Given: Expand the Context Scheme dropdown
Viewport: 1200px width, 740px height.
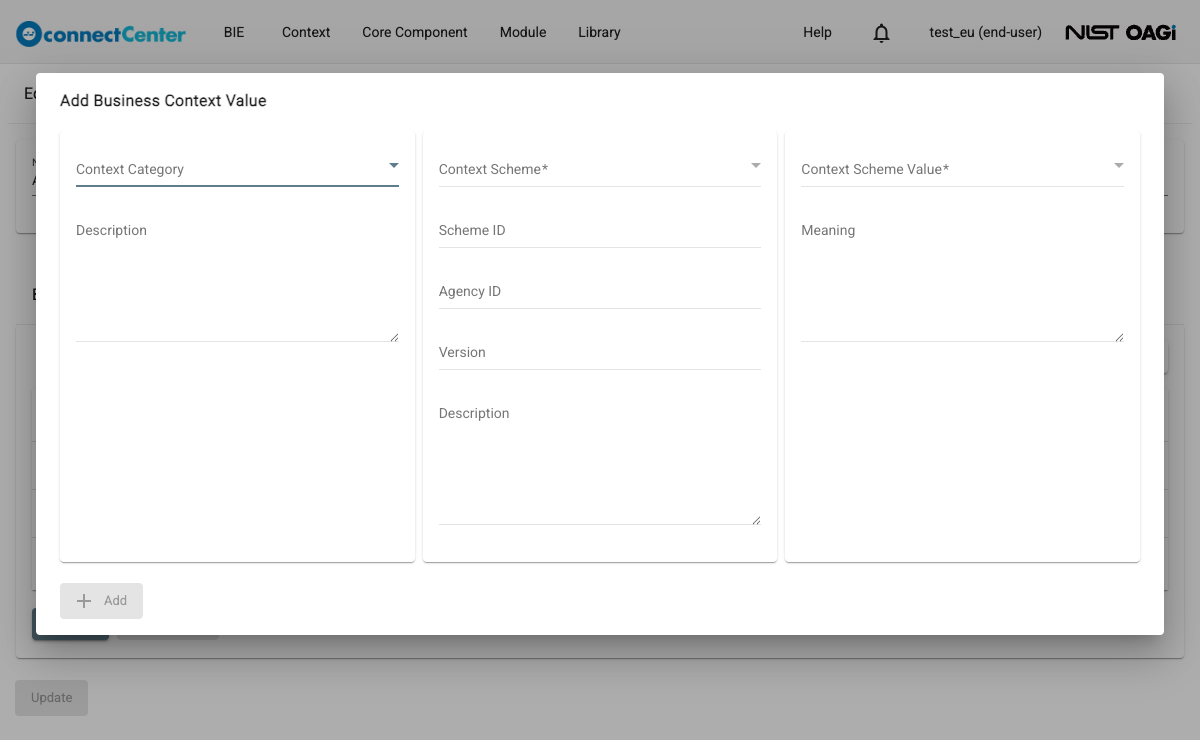Looking at the screenshot, I should click(600, 168).
